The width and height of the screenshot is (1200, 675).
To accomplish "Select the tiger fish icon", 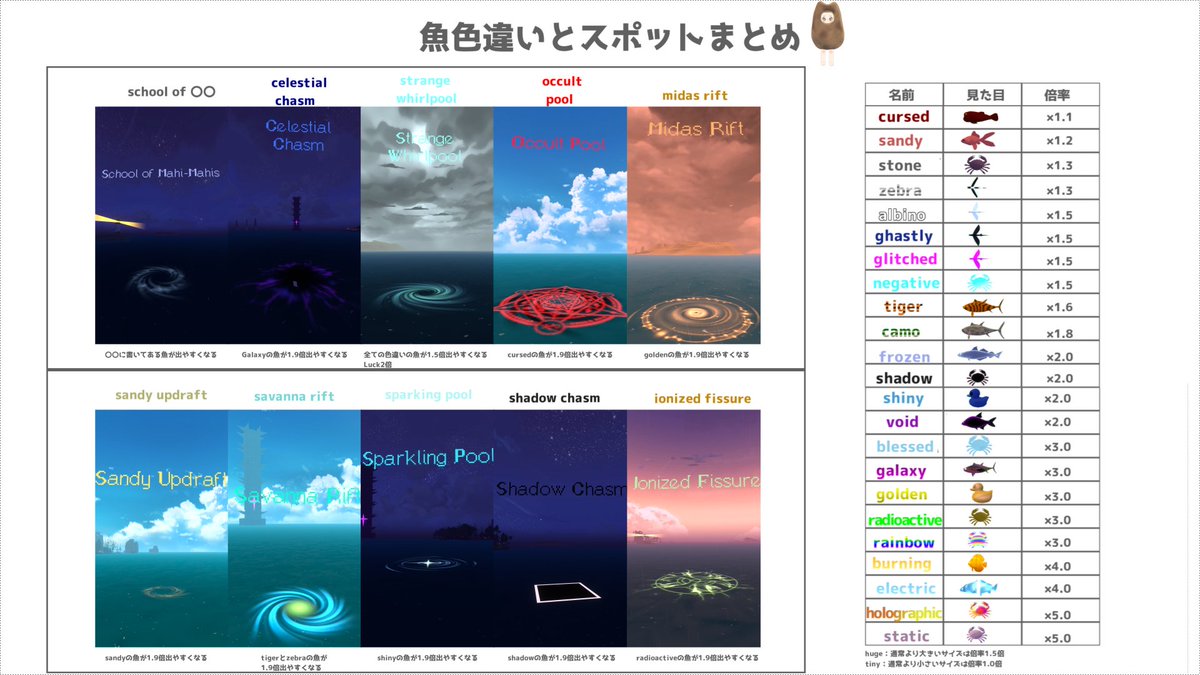I will [980, 304].
